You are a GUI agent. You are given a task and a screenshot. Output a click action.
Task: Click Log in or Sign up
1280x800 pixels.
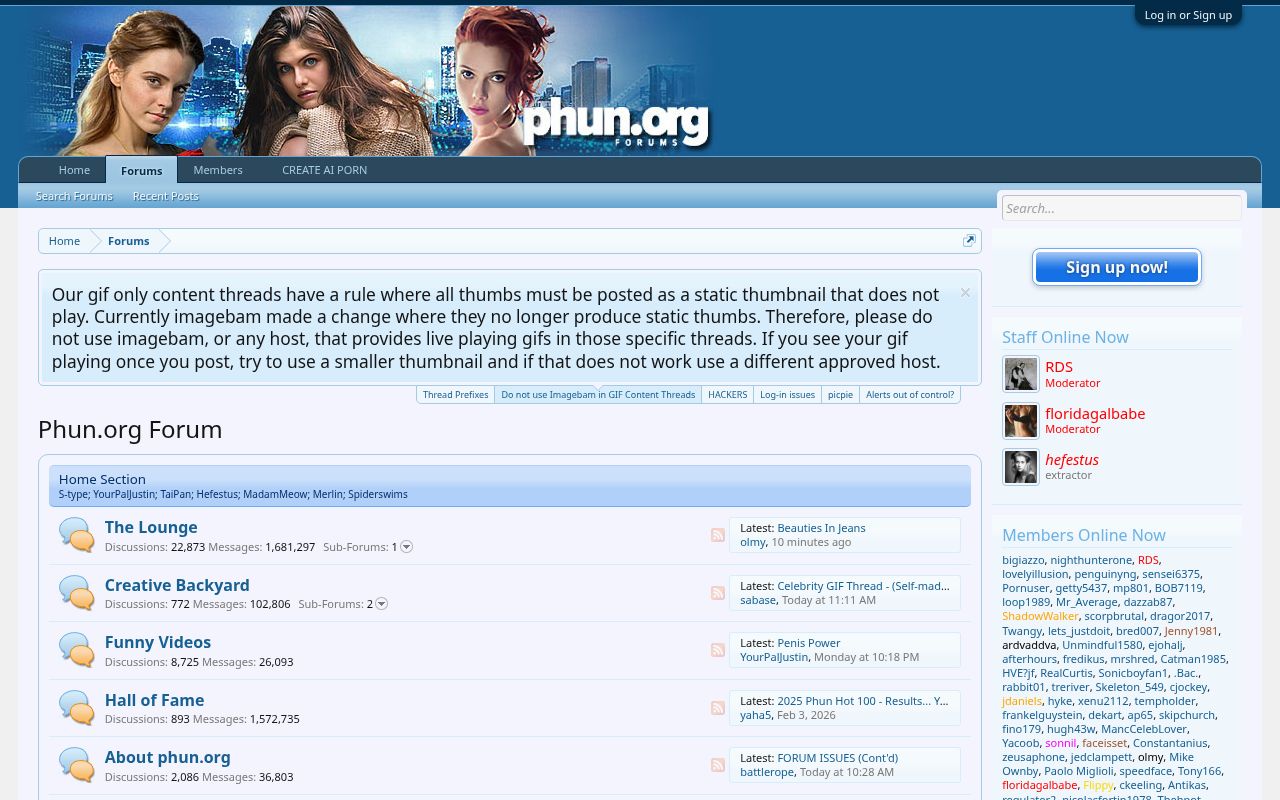[1188, 15]
